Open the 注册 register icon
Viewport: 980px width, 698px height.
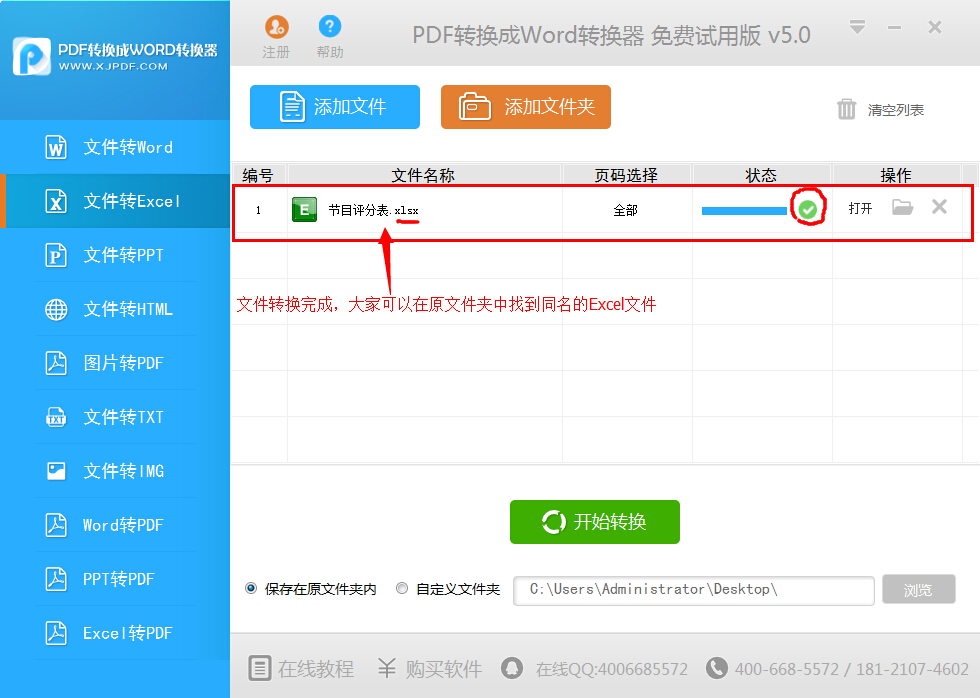click(x=276, y=37)
